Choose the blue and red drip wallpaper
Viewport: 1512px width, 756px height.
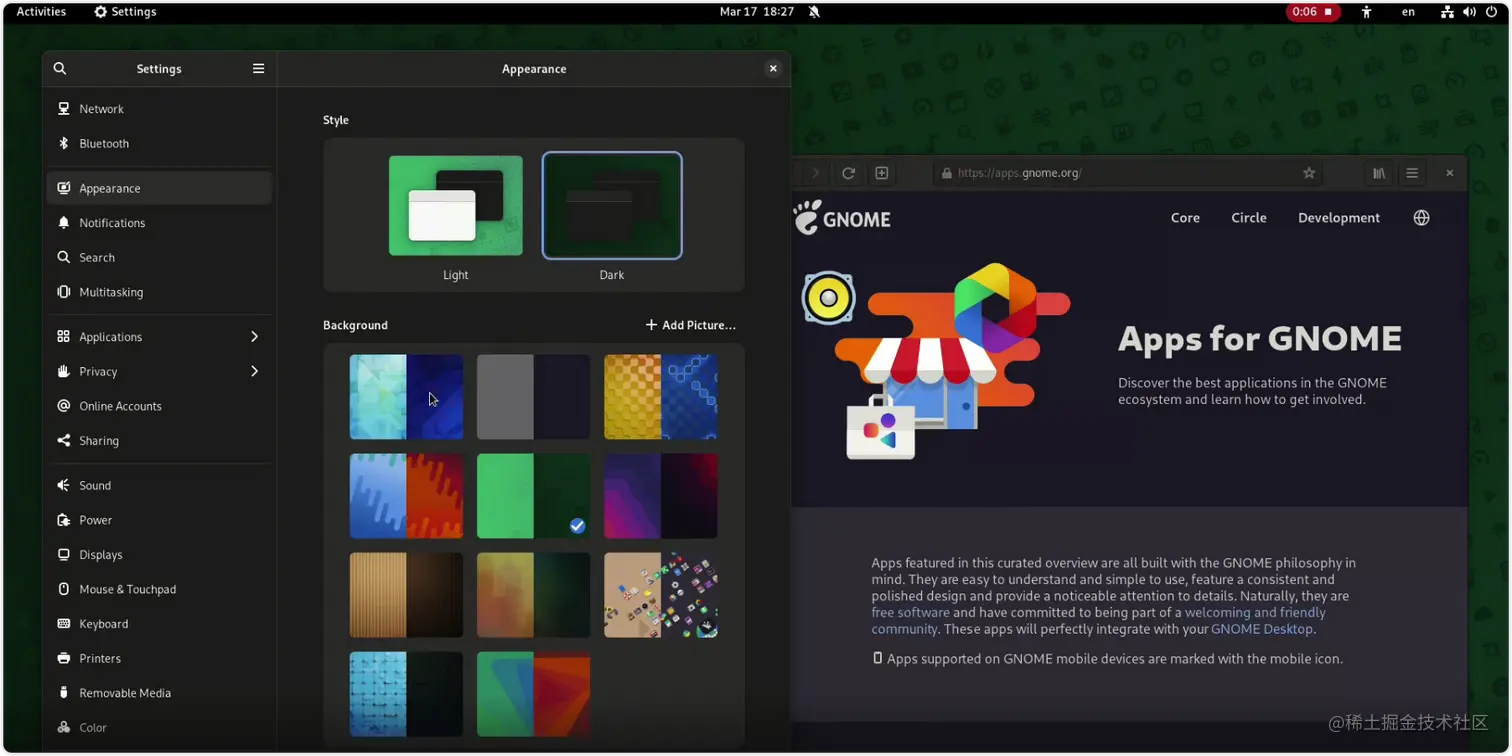point(406,496)
